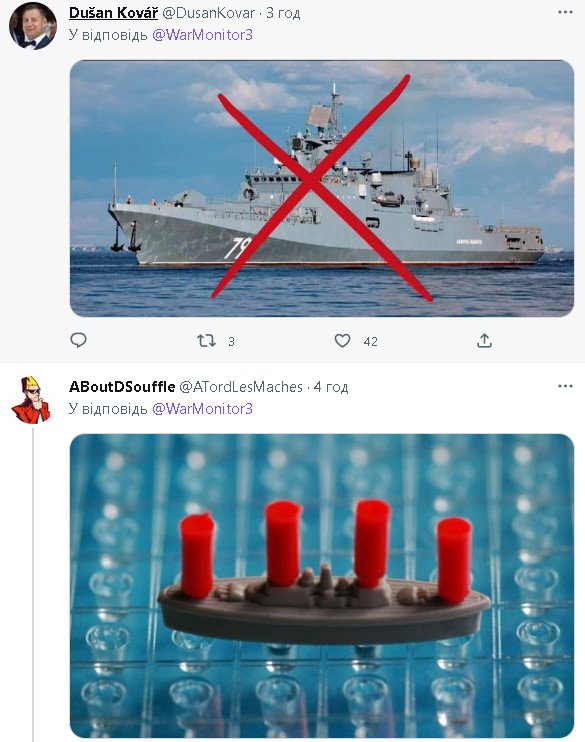Share the tweet using the upload arrow icon

pyautogui.click(x=484, y=340)
